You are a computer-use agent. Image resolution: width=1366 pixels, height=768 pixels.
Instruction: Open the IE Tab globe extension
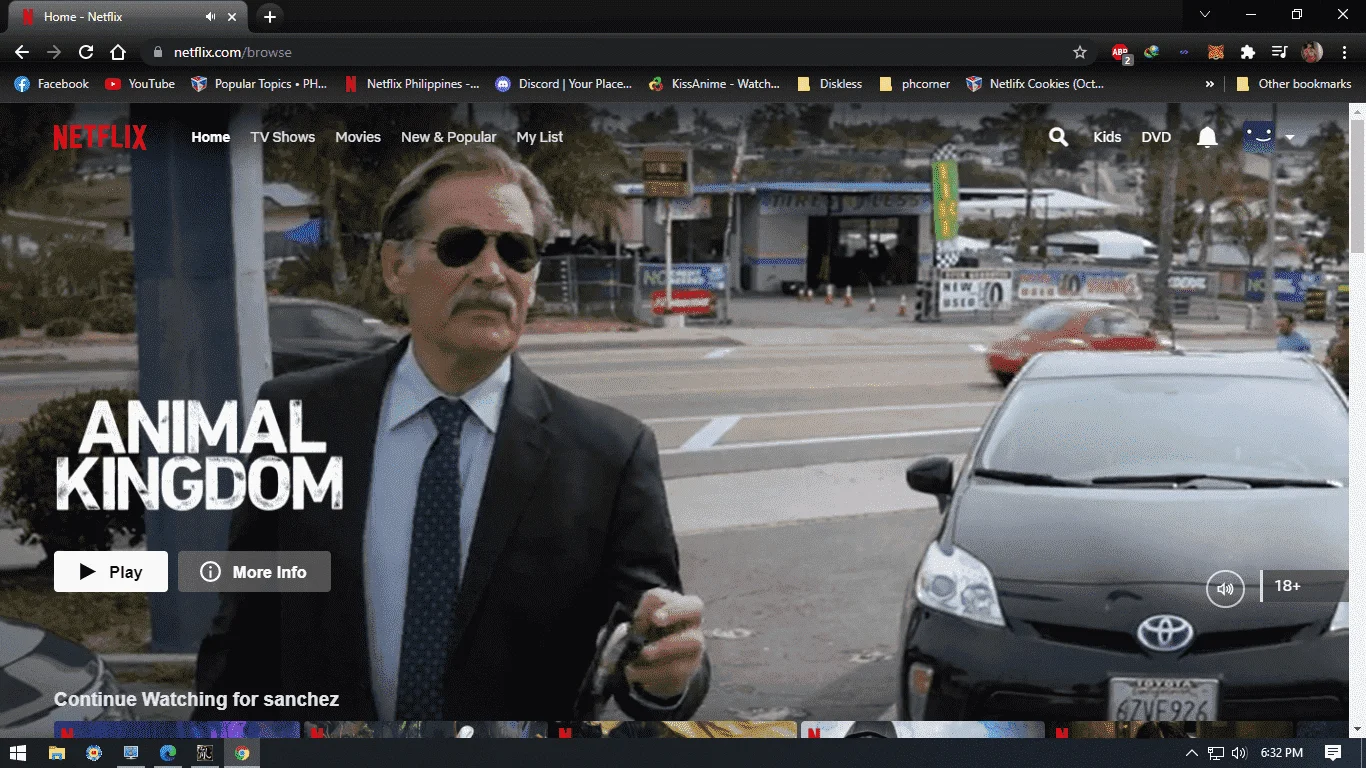[1152, 52]
